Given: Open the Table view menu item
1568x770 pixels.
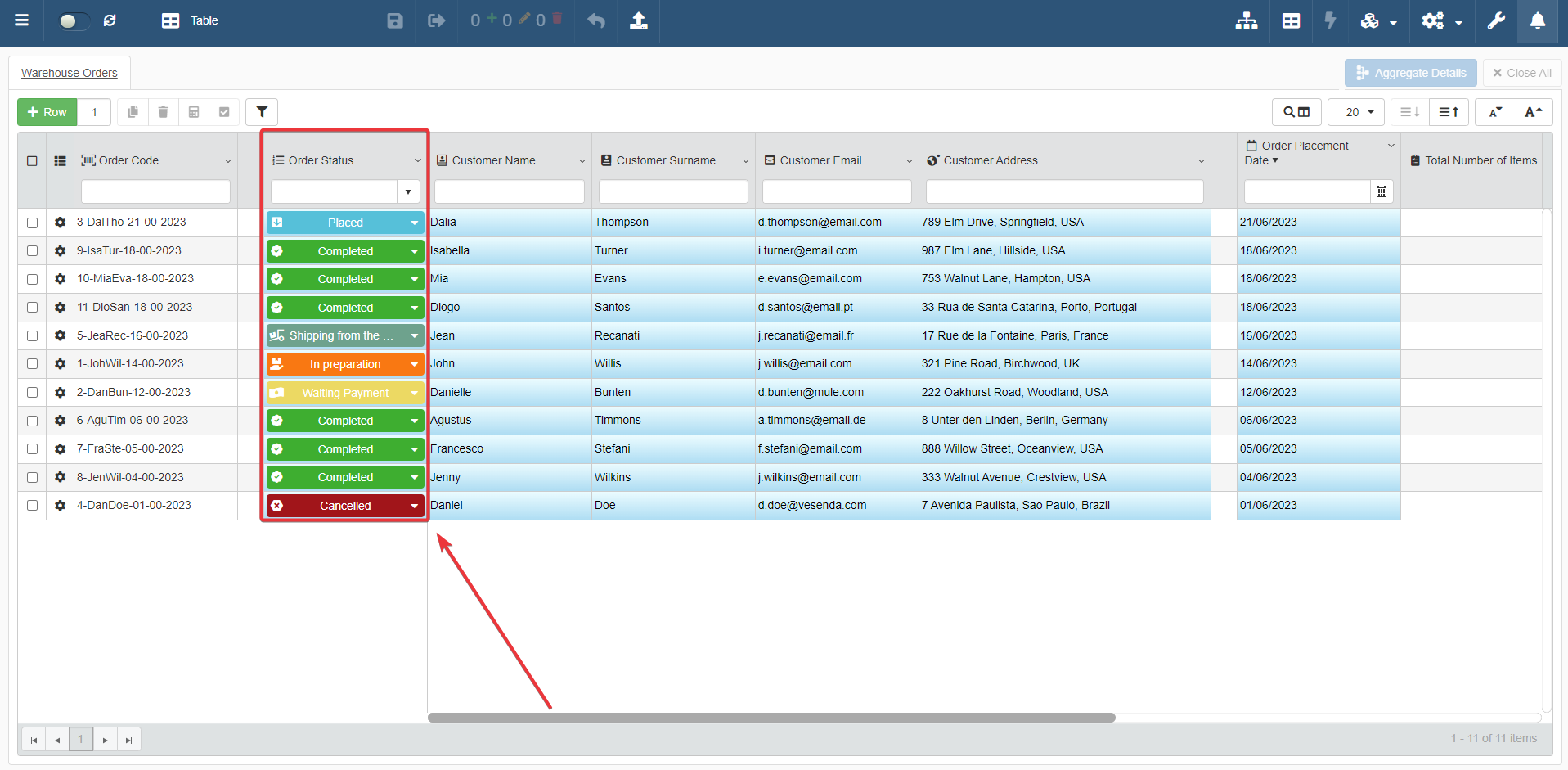Looking at the screenshot, I should [x=190, y=20].
